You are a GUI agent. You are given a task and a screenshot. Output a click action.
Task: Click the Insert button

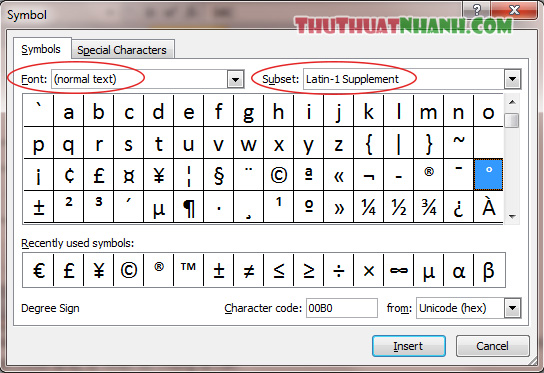[x=409, y=346]
